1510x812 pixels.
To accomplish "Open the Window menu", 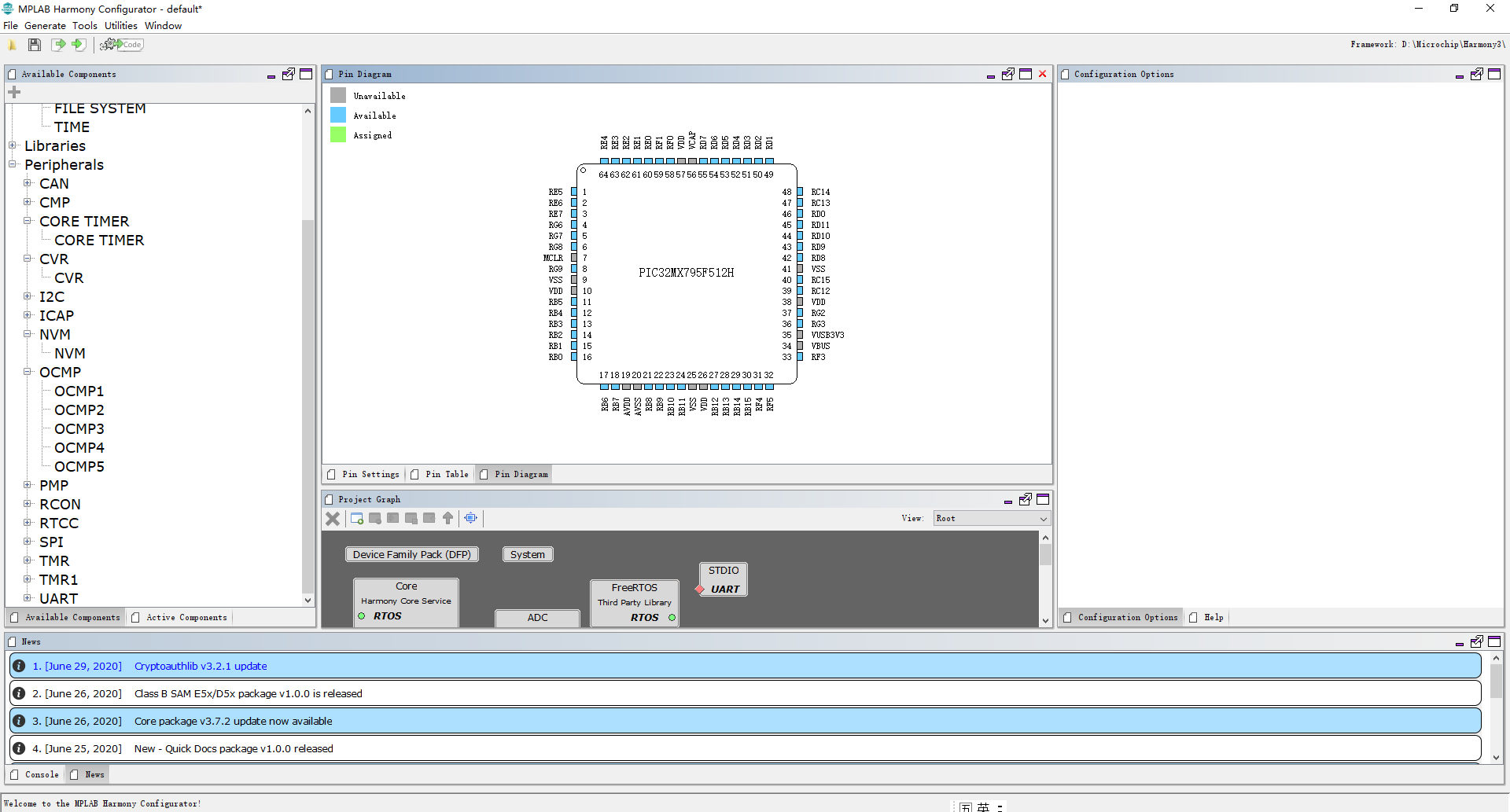I will coord(163,25).
